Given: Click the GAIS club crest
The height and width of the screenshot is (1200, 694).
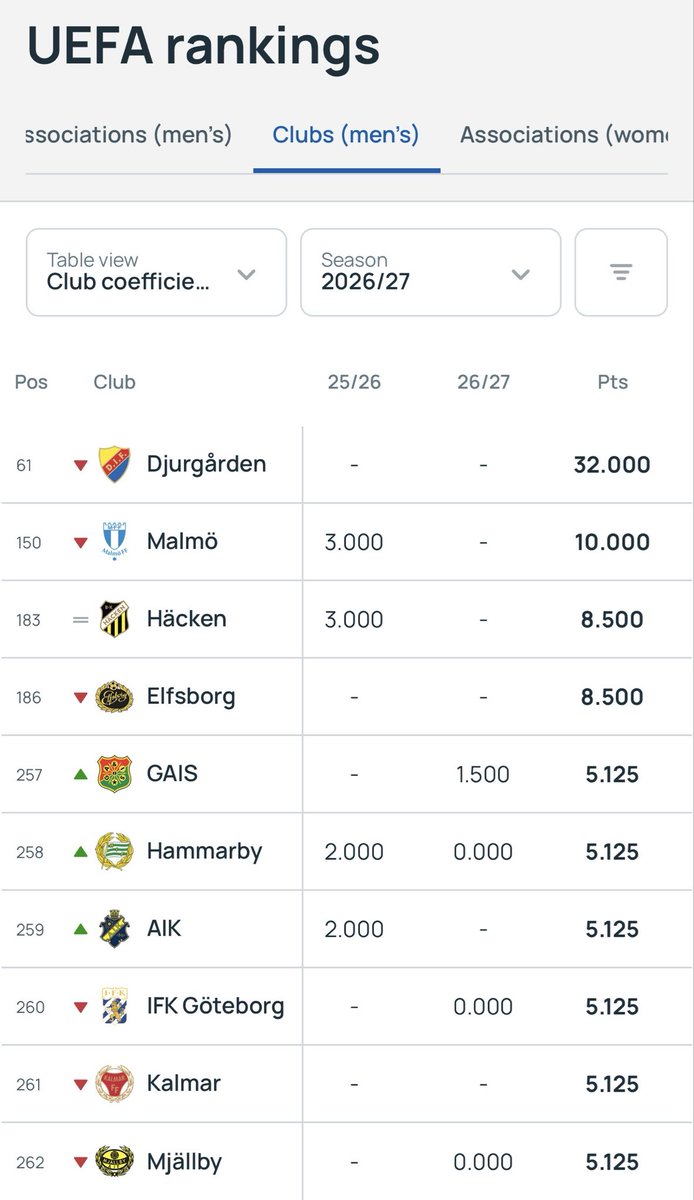Looking at the screenshot, I should click(114, 774).
